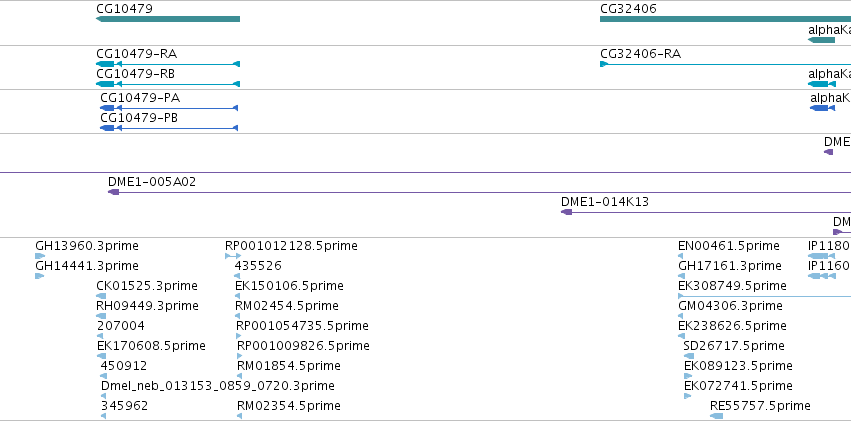Select the DME1-014K13 clone feature

706,212
